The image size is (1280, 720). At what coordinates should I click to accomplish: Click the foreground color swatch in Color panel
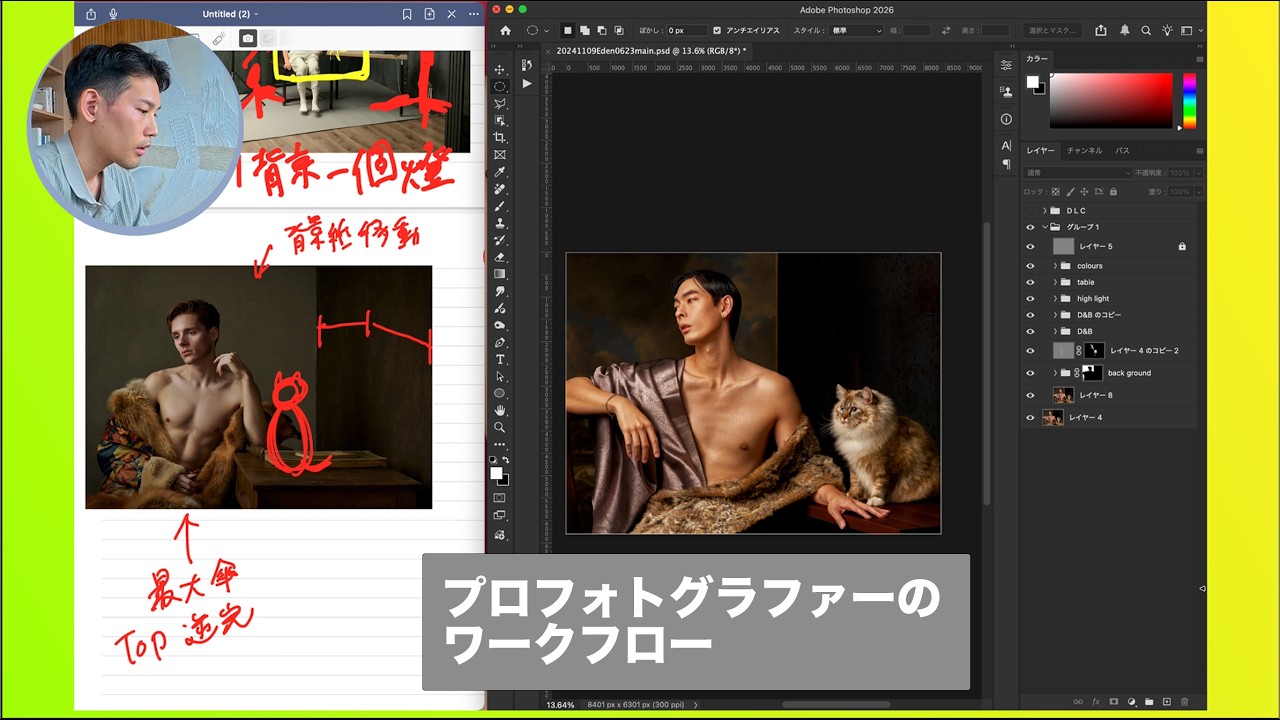[x=1032, y=82]
